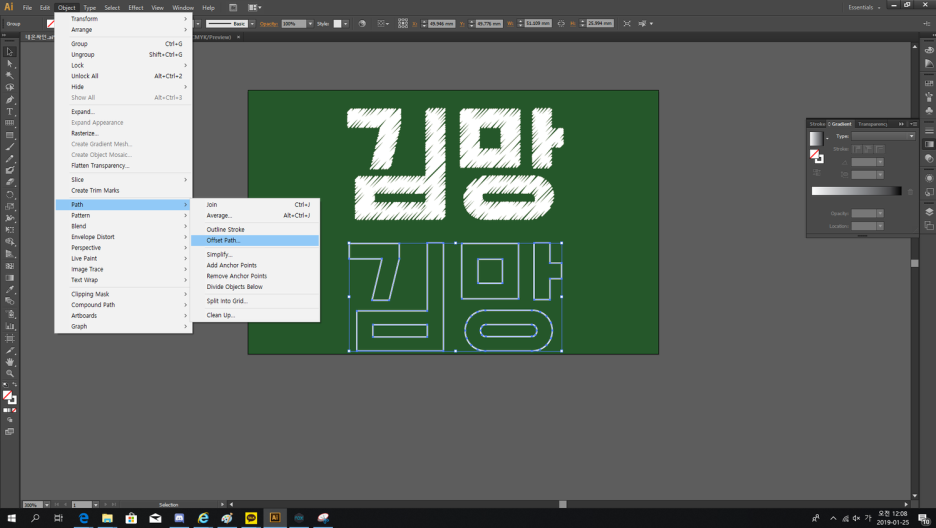
Task: Activate the Zoom tool
Action: point(10,374)
